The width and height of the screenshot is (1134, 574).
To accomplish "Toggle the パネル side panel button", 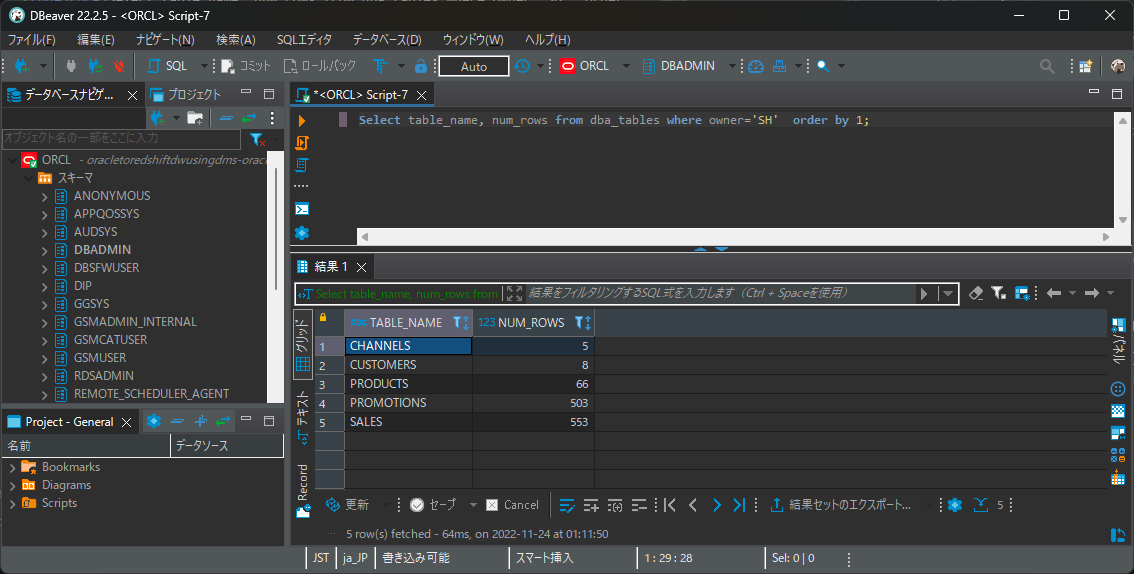I will [x=1118, y=341].
